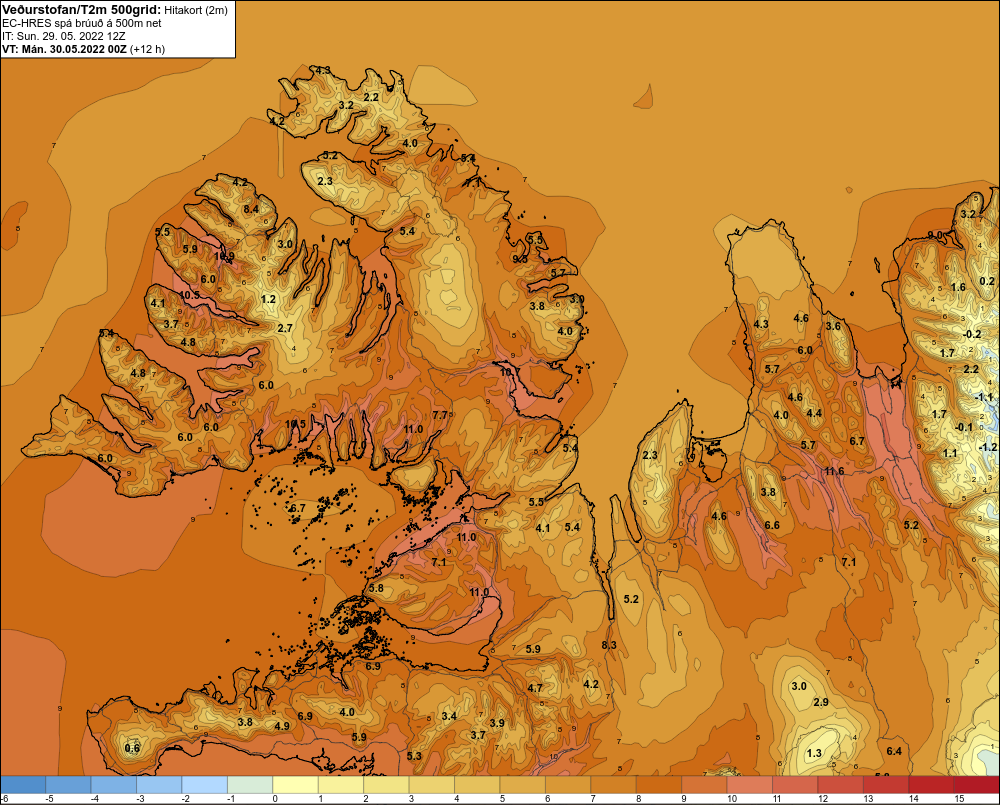The height and width of the screenshot is (805, 1000).
Task: Select the legend swatch between 12 and 13
Action: (x=841, y=784)
